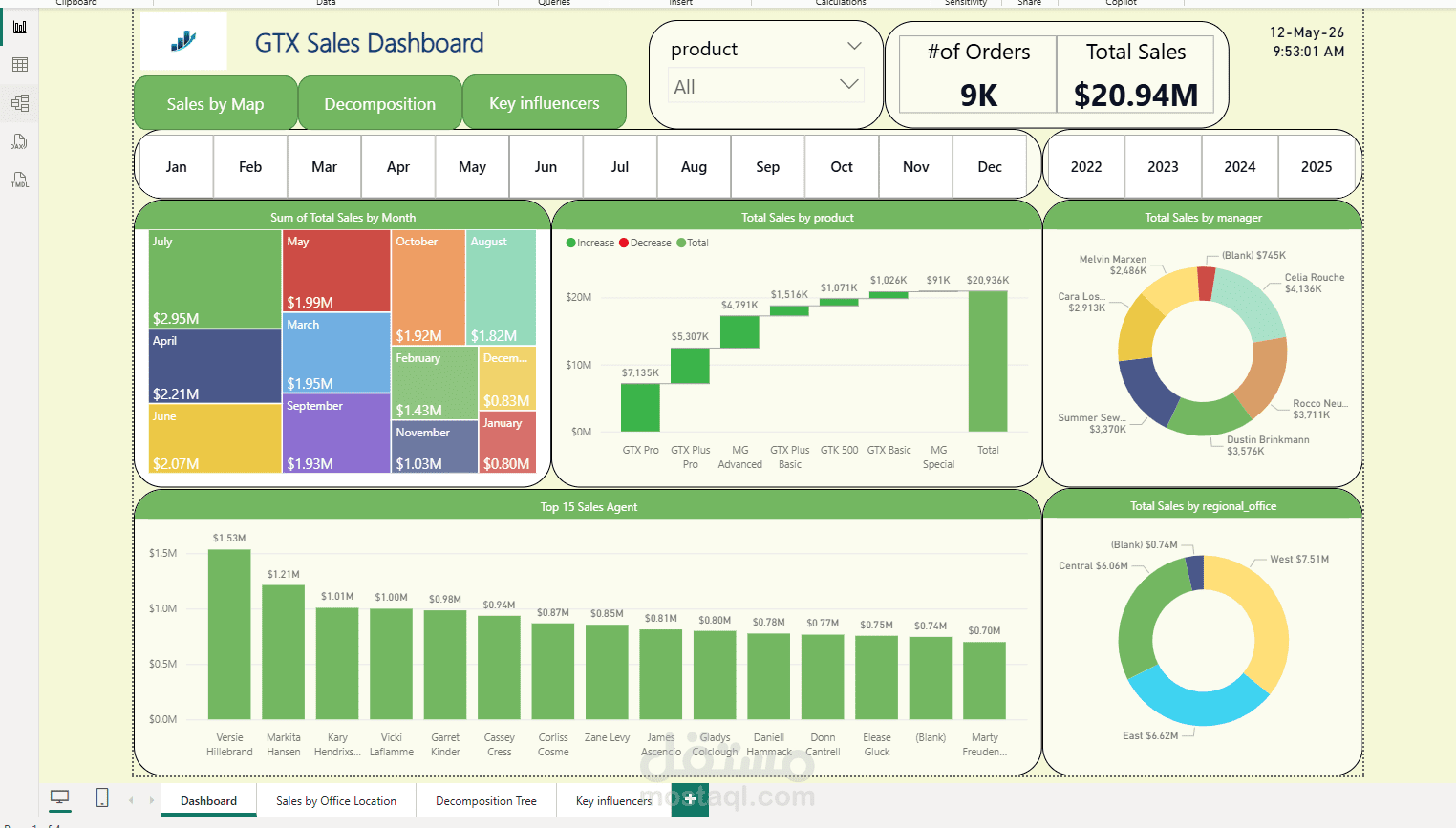Click GTX Pro waterfall bar
The height and width of the screenshot is (828, 1456).
pyautogui.click(x=640, y=407)
